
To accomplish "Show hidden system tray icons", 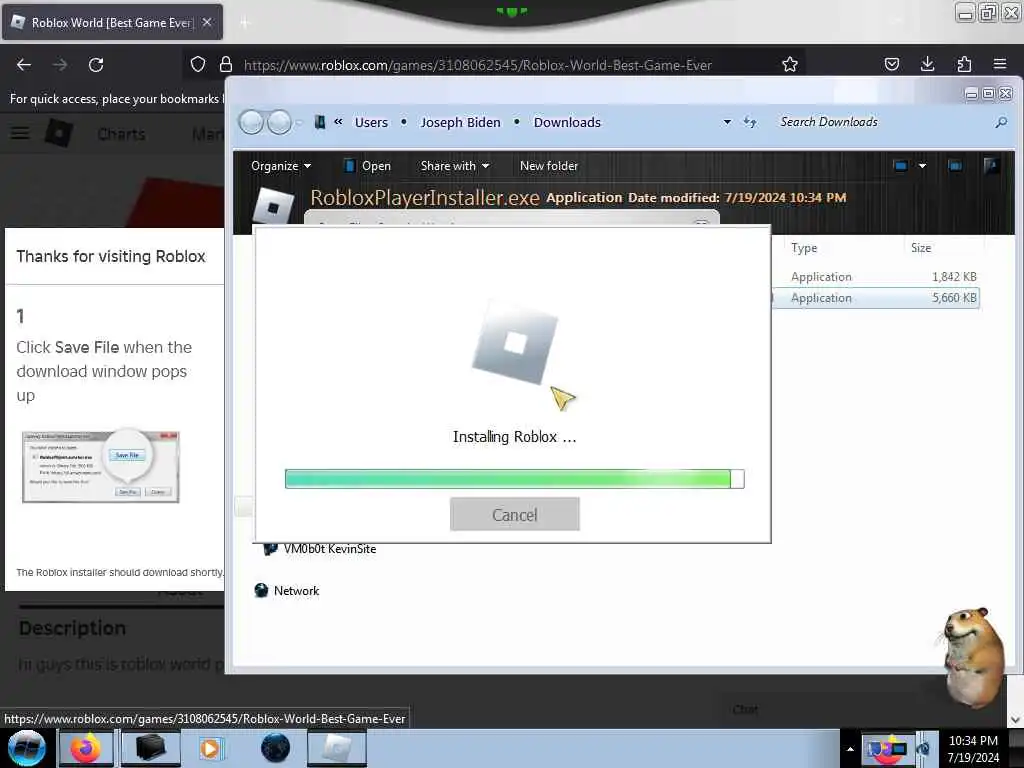I will click(x=850, y=749).
